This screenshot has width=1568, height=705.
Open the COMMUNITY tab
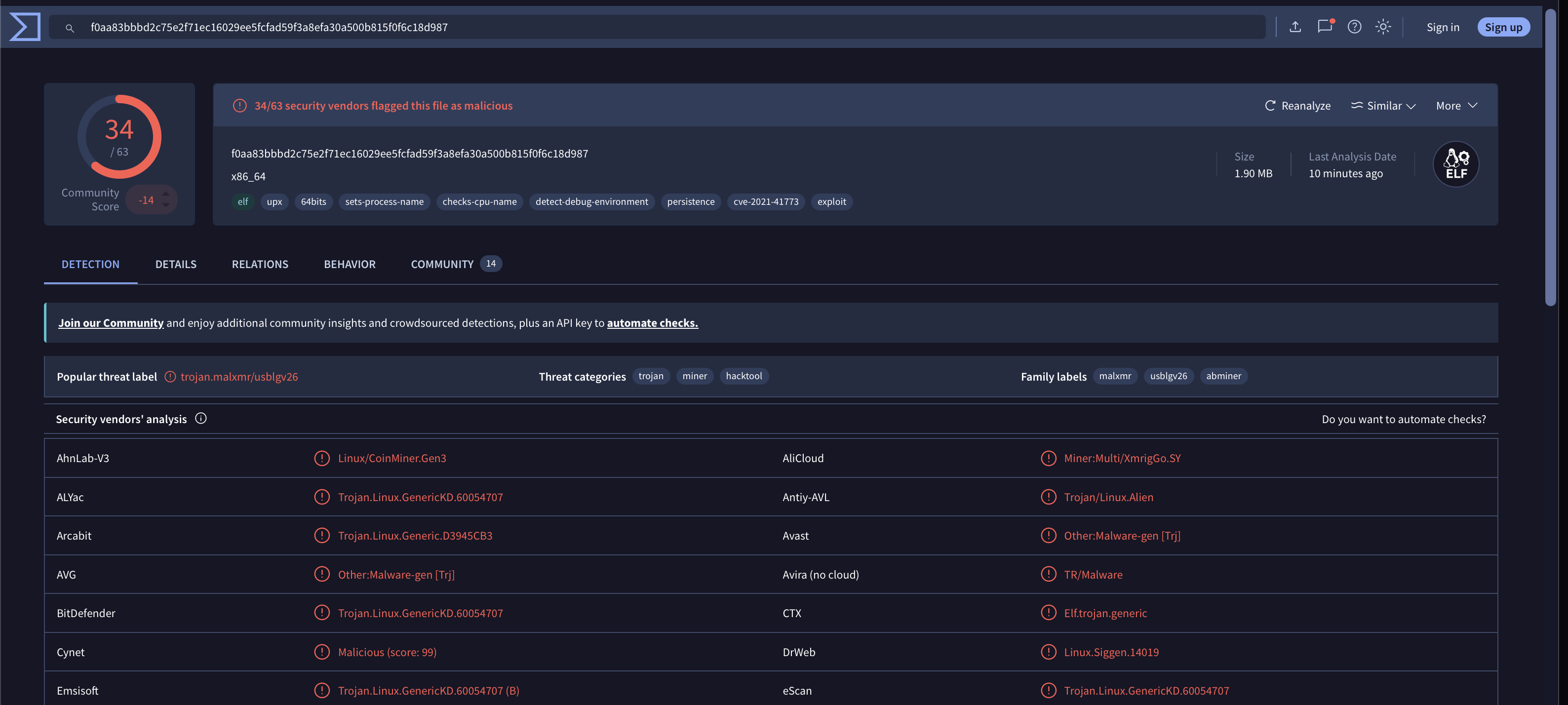pos(456,264)
